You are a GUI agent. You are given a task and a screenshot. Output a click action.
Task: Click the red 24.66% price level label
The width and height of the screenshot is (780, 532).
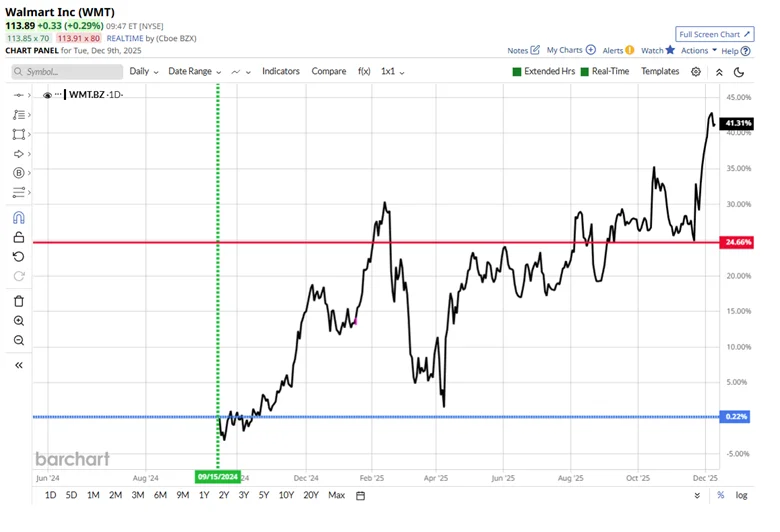(737, 242)
